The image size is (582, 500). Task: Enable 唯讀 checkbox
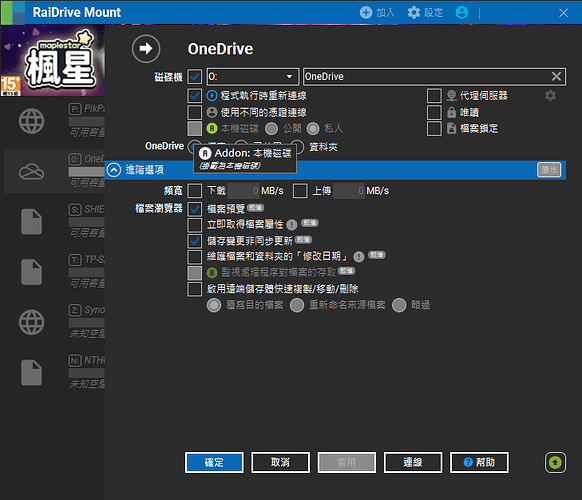point(434,112)
